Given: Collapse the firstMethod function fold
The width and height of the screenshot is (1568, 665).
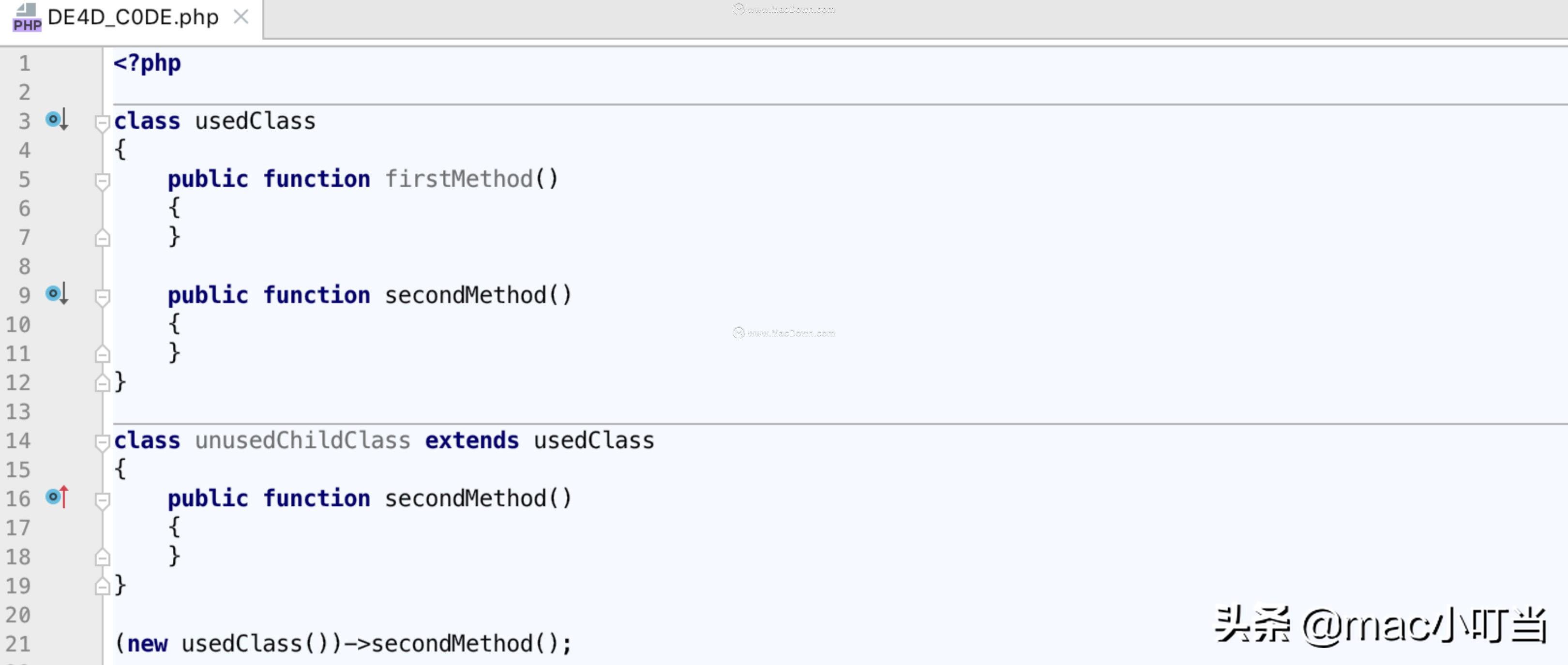Looking at the screenshot, I should tap(102, 180).
